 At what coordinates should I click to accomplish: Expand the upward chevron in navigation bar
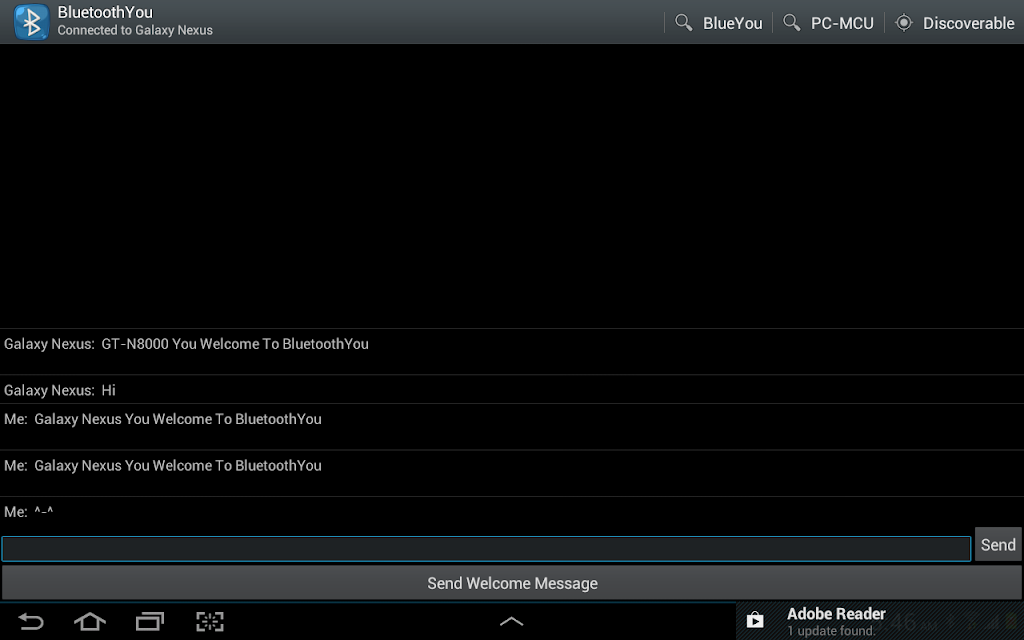(511, 621)
